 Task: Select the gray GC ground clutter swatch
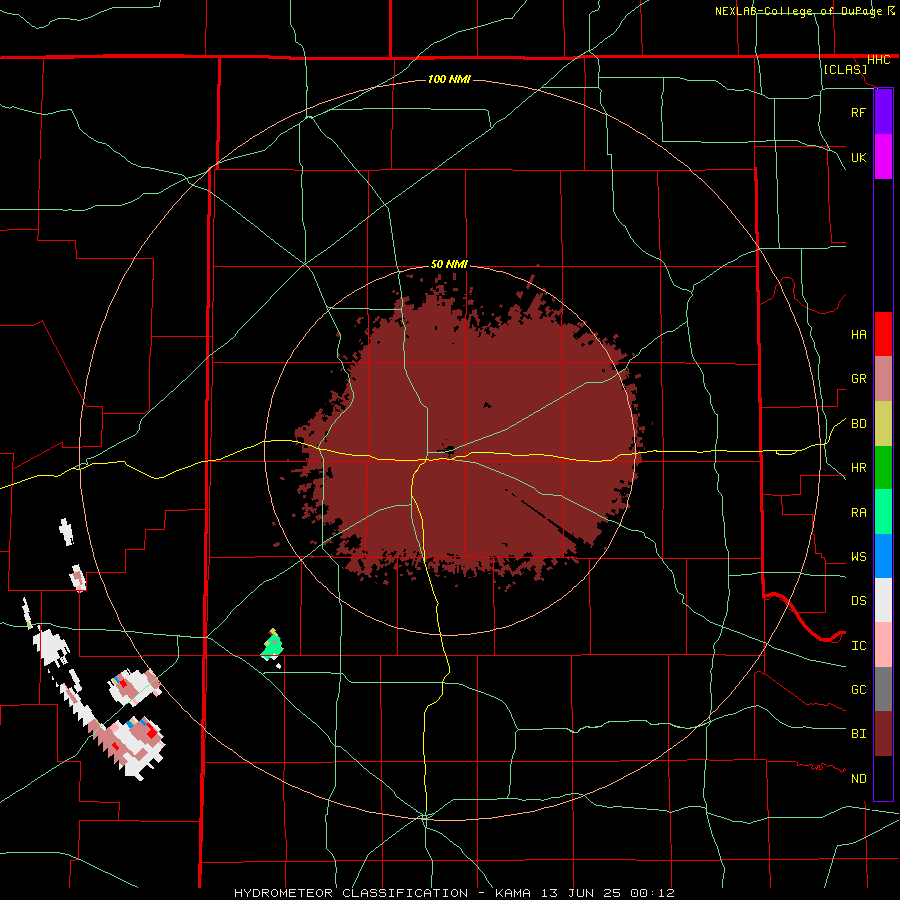point(883,689)
